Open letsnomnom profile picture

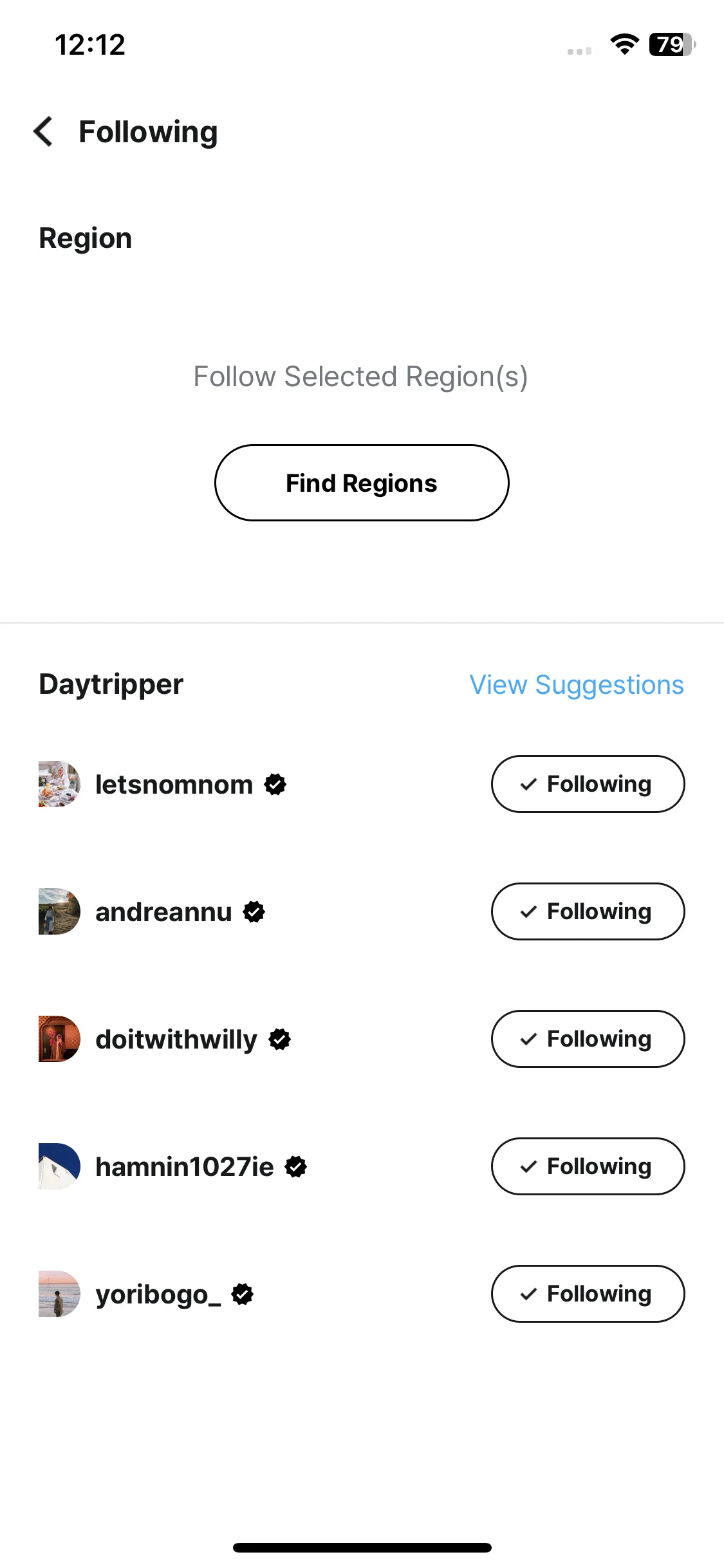click(x=59, y=784)
